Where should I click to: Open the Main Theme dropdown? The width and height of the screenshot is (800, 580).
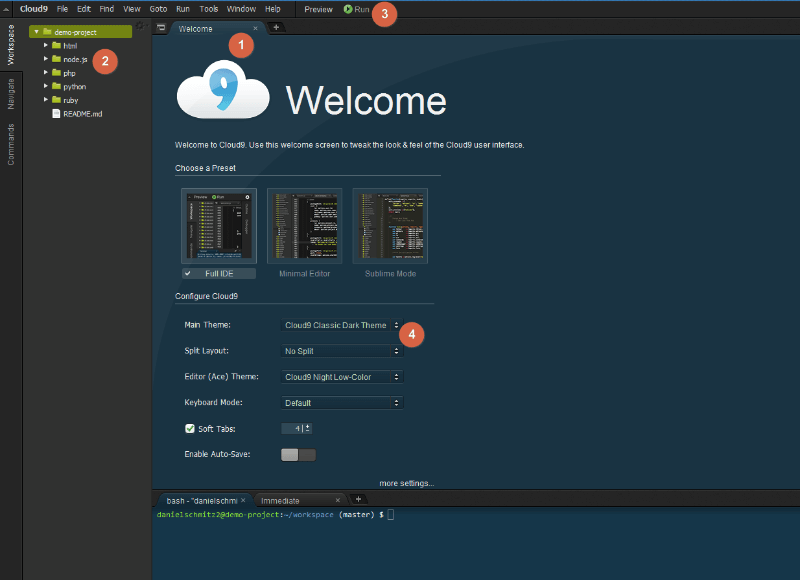pyautogui.click(x=341, y=325)
